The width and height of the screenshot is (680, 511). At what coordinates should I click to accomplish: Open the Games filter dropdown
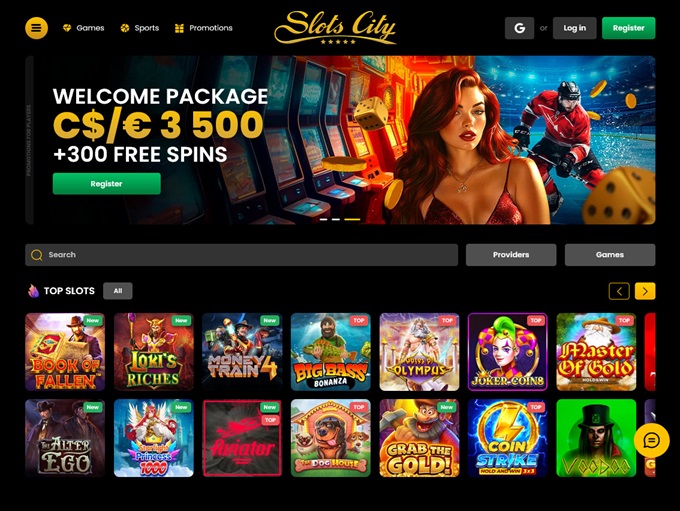tap(610, 255)
